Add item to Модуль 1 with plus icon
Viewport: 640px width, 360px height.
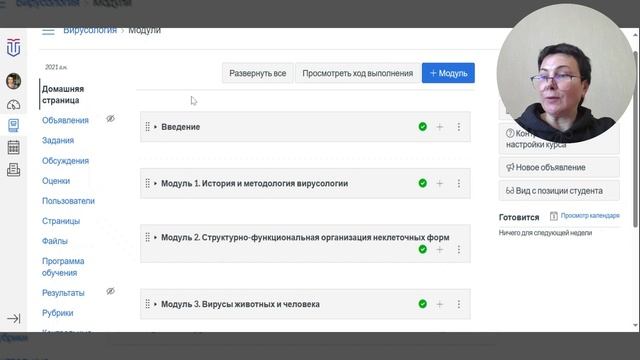click(x=440, y=183)
